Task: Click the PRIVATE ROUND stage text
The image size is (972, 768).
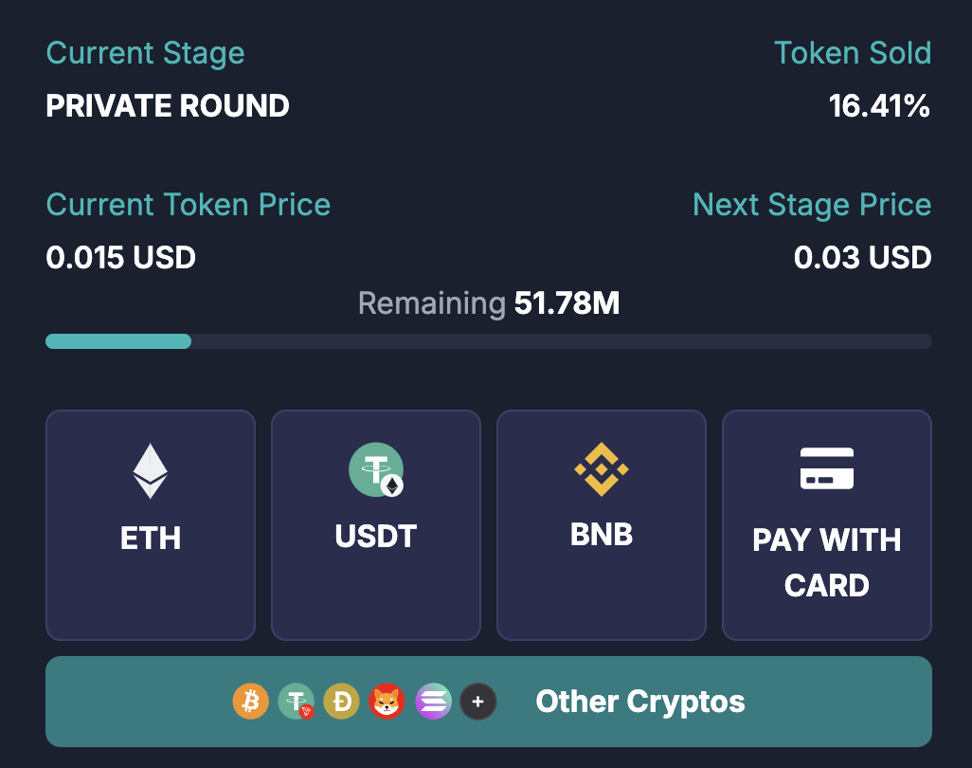Action: (x=168, y=106)
